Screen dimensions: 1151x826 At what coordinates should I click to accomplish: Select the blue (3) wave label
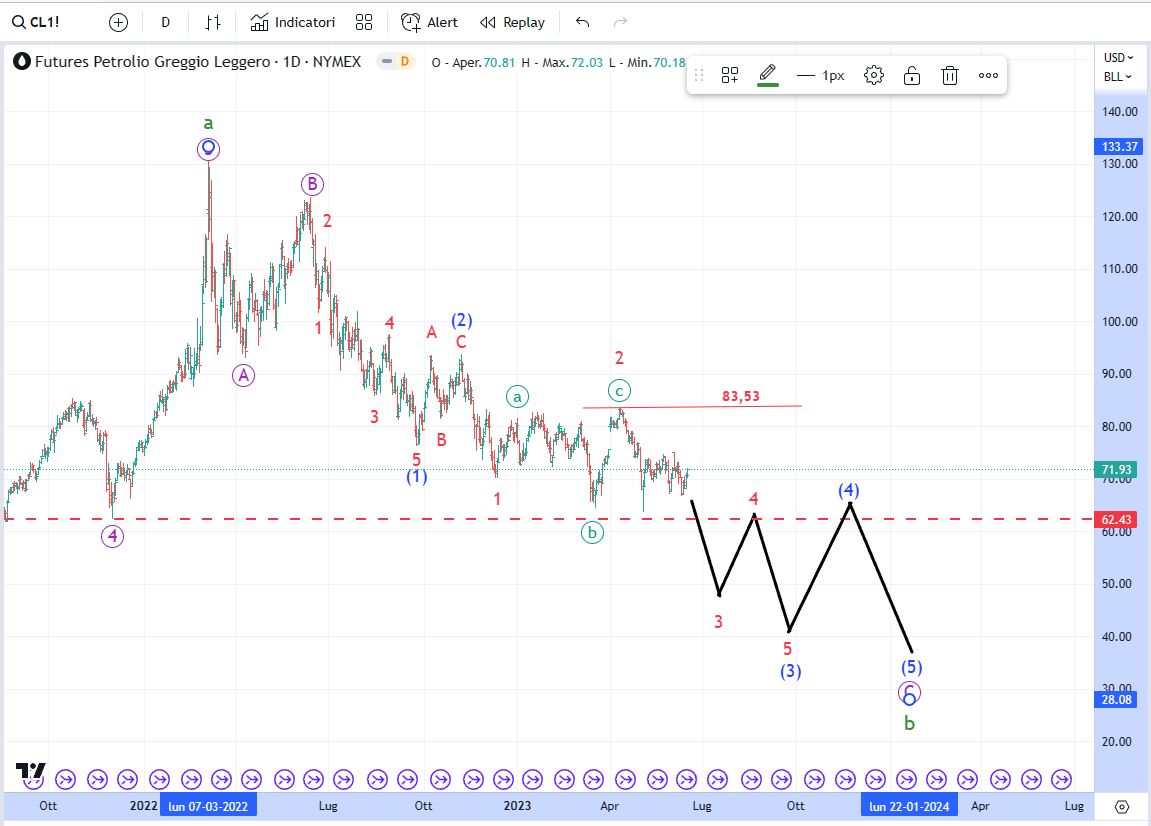(791, 671)
